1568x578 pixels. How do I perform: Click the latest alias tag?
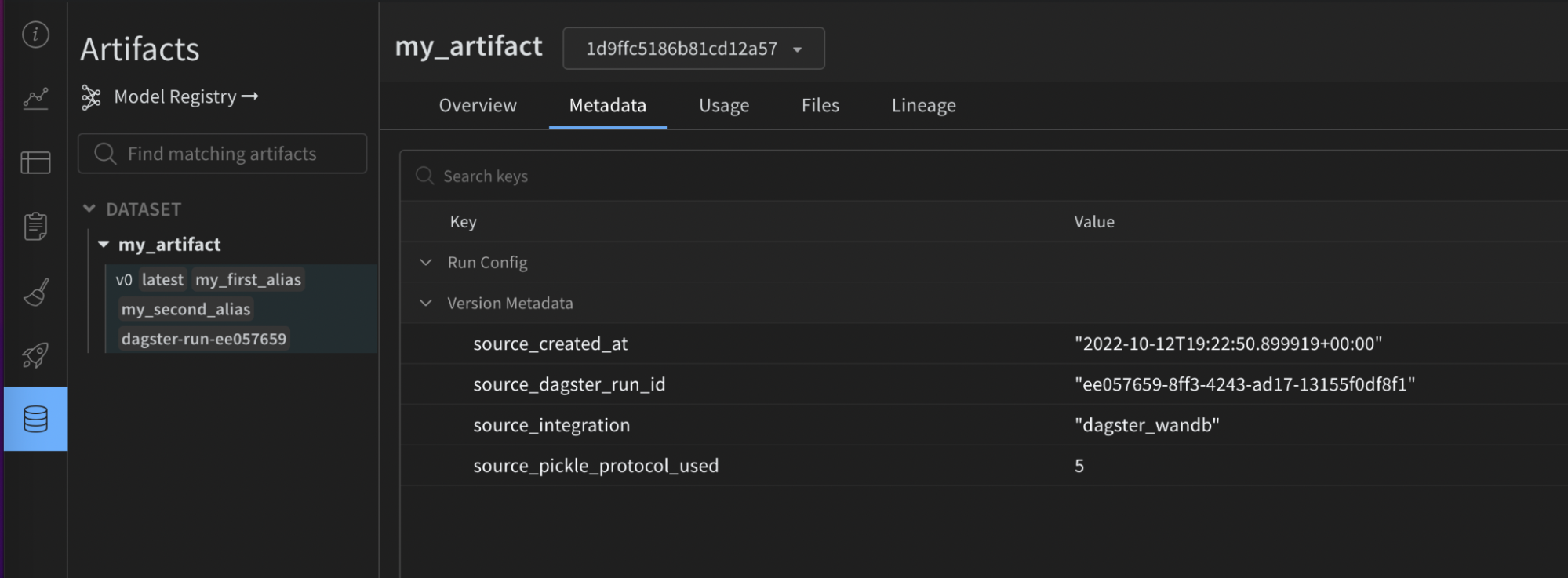(162, 280)
